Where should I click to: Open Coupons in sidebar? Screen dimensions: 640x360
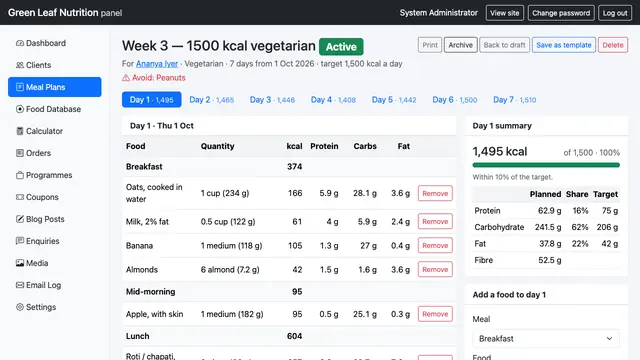[55, 197]
